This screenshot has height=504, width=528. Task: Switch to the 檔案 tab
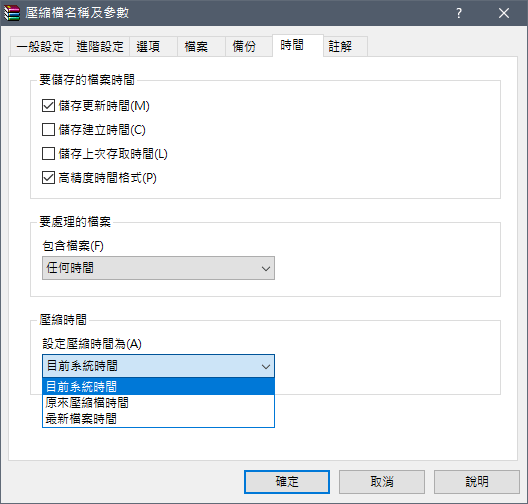[201, 46]
